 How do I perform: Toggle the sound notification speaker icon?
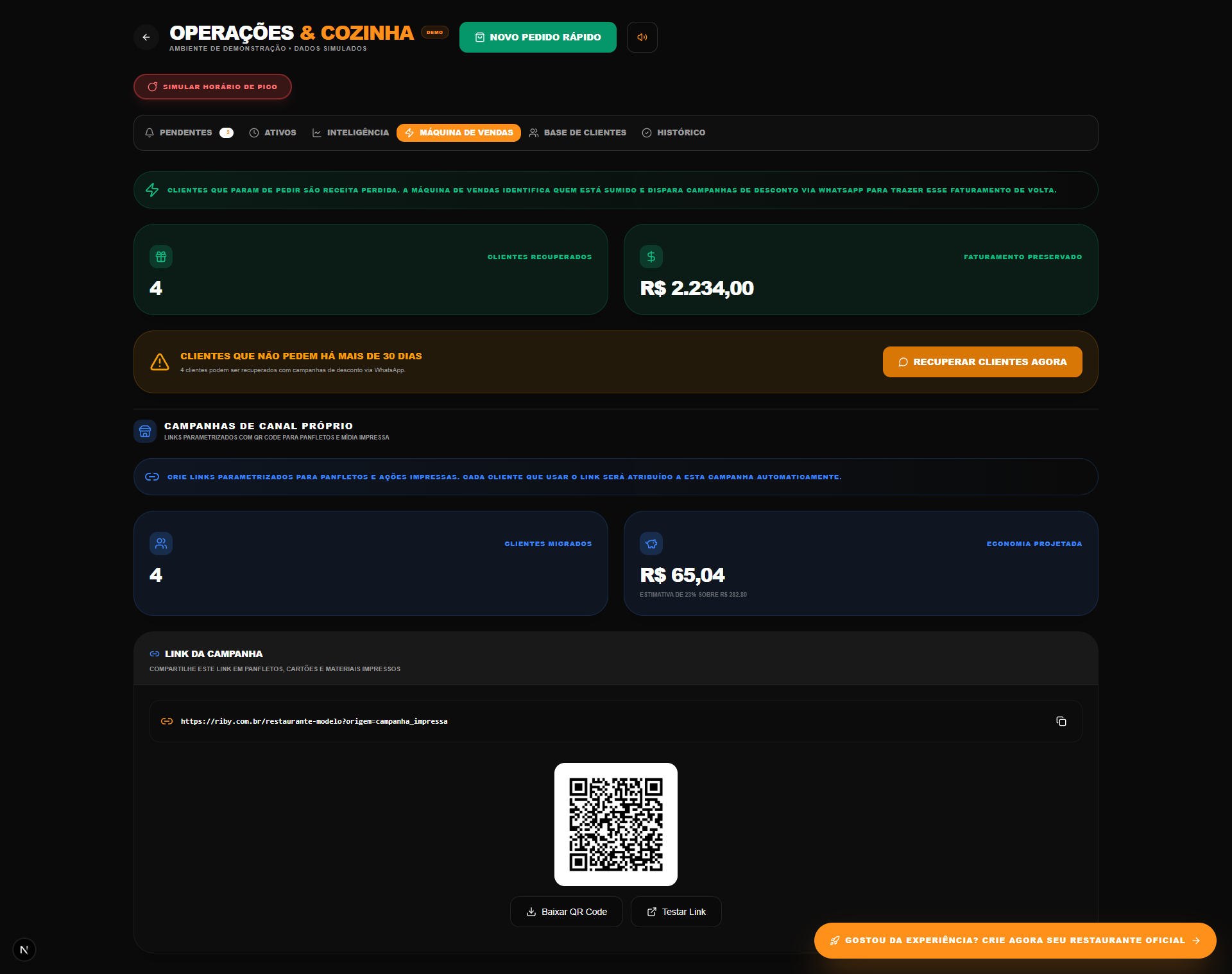[x=642, y=37]
